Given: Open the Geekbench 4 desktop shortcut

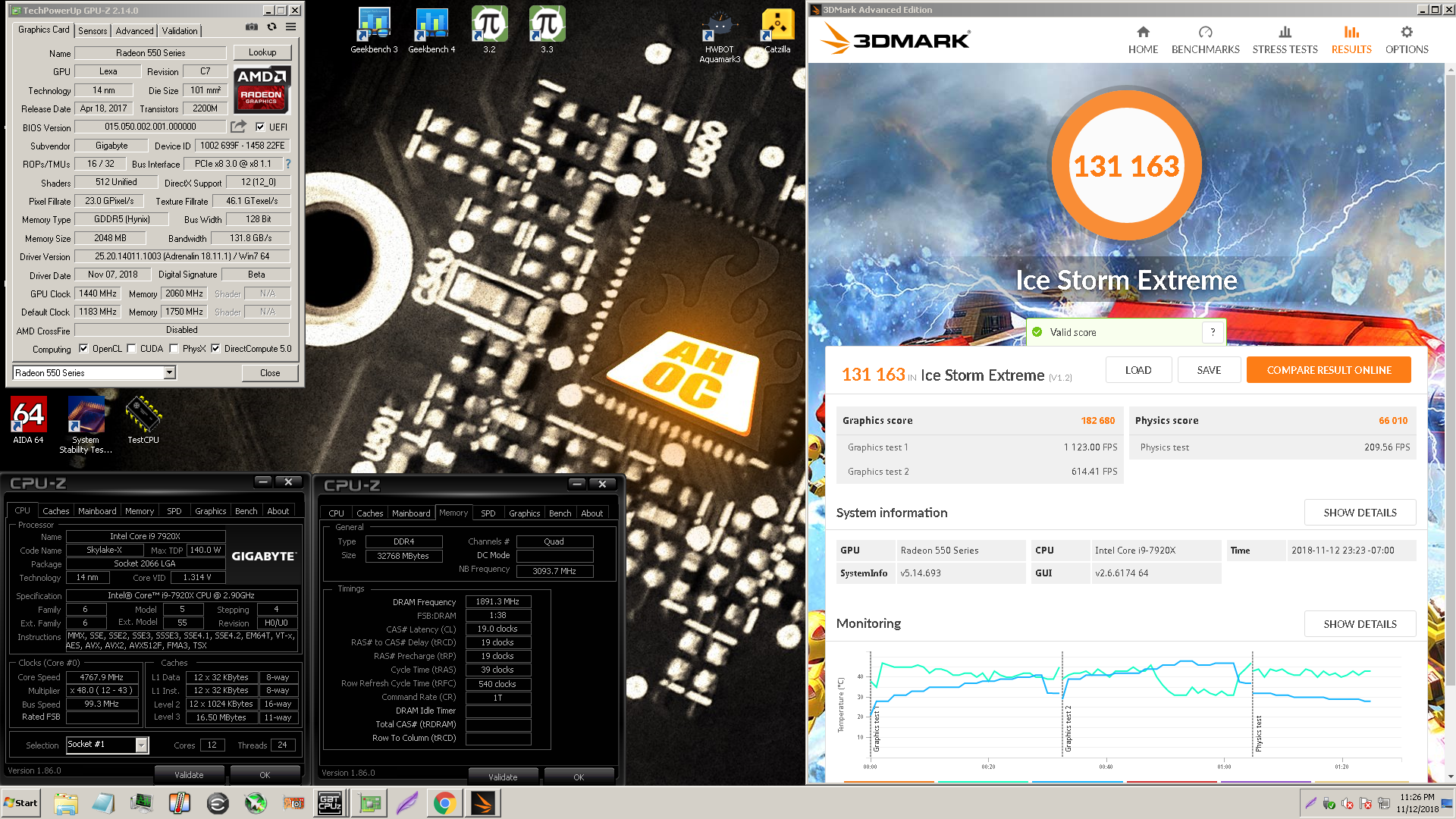Looking at the screenshot, I should [x=431, y=30].
